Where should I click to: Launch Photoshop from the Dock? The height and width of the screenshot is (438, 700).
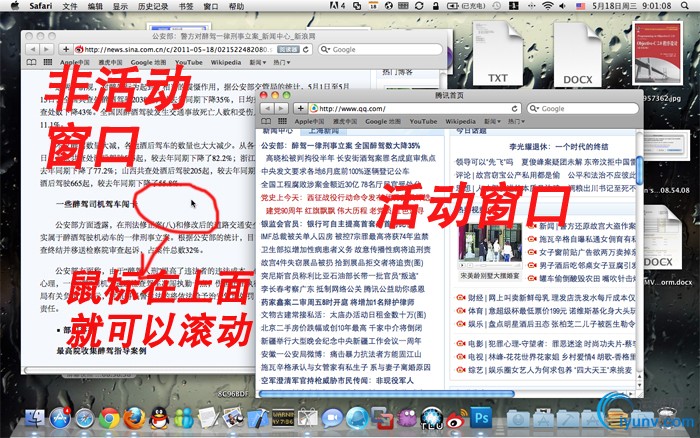click(x=481, y=418)
